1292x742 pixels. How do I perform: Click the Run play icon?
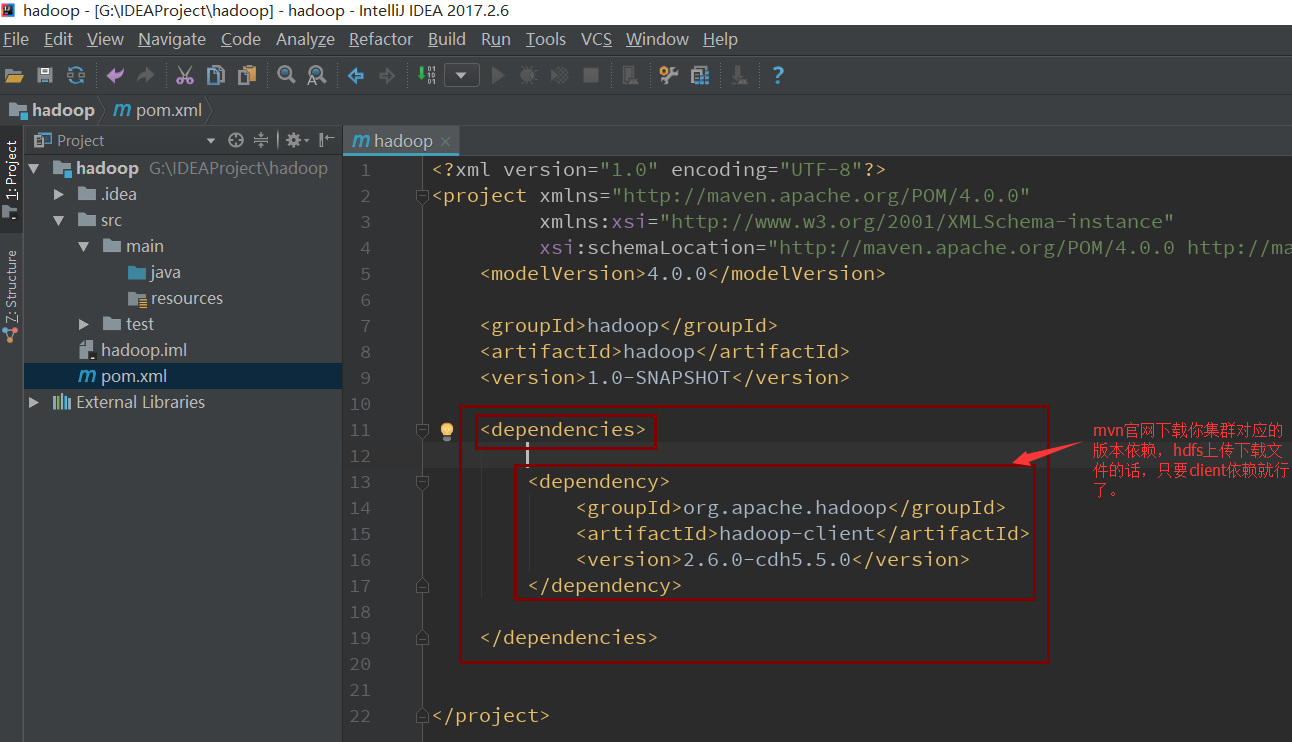(499, 75)
